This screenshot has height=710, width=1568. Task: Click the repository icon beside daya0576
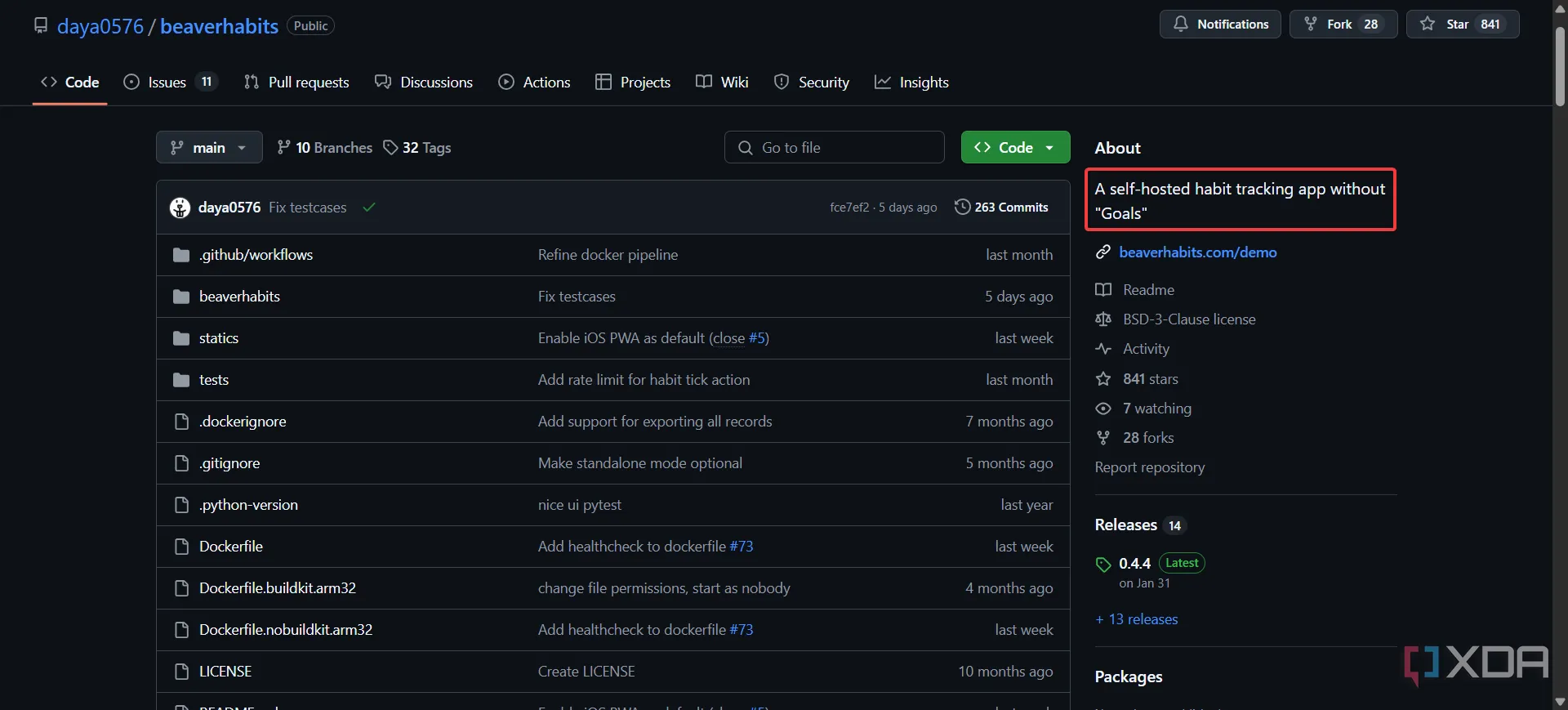pyautogui.click(x=41, y=26)
